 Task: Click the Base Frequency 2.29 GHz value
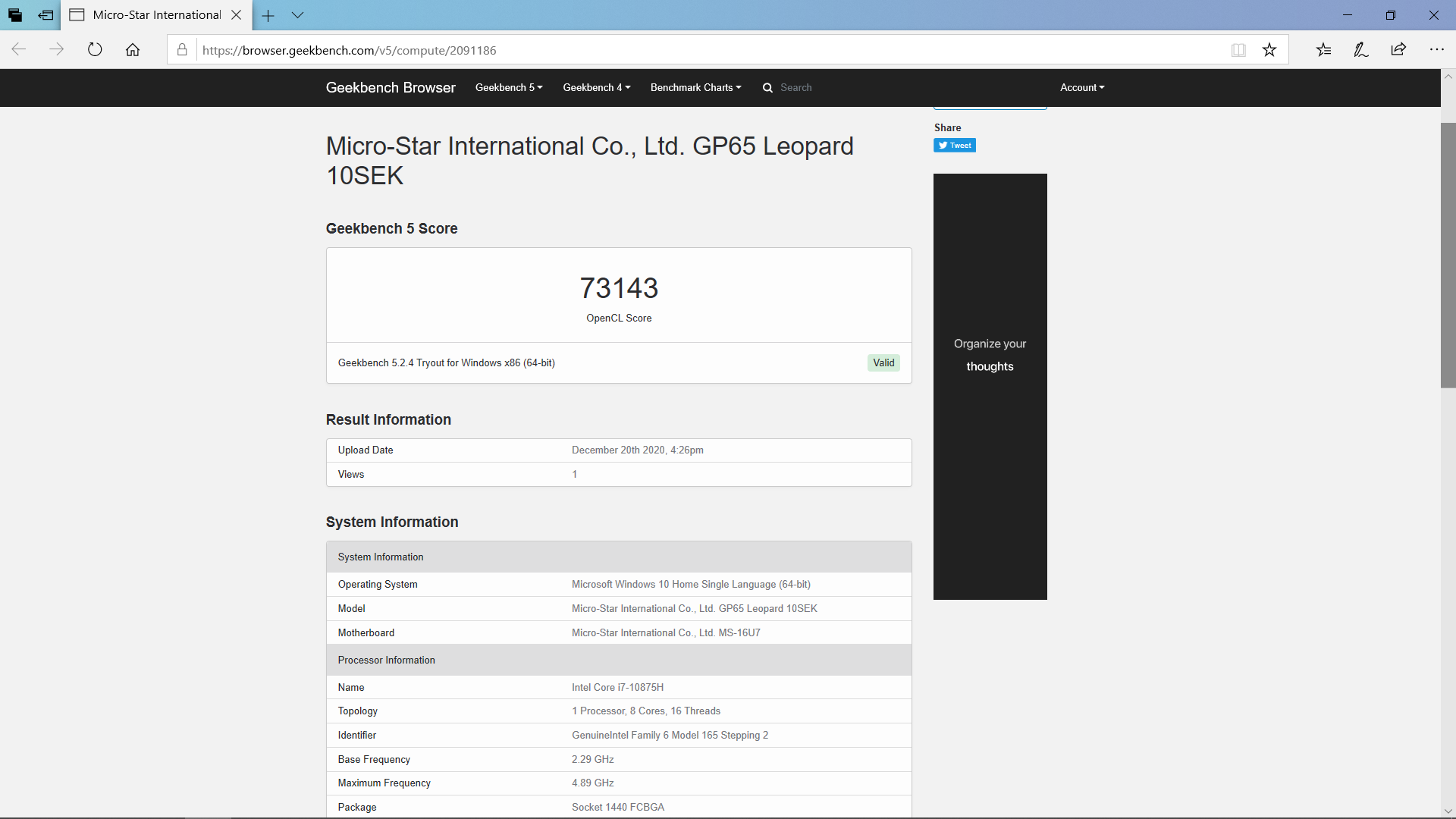click(x=593, y=760)
